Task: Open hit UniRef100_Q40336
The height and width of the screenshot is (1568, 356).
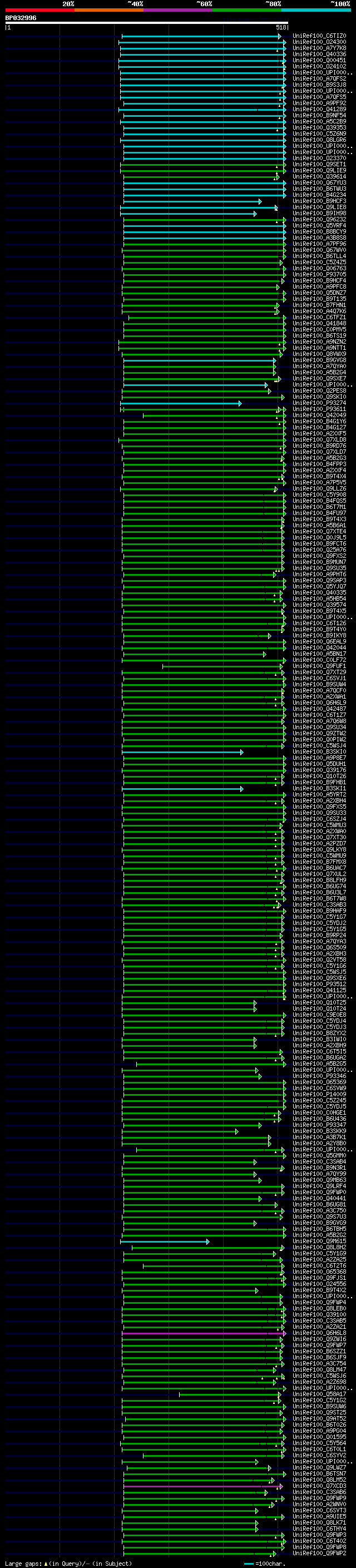Action: (x=319, y=54)
